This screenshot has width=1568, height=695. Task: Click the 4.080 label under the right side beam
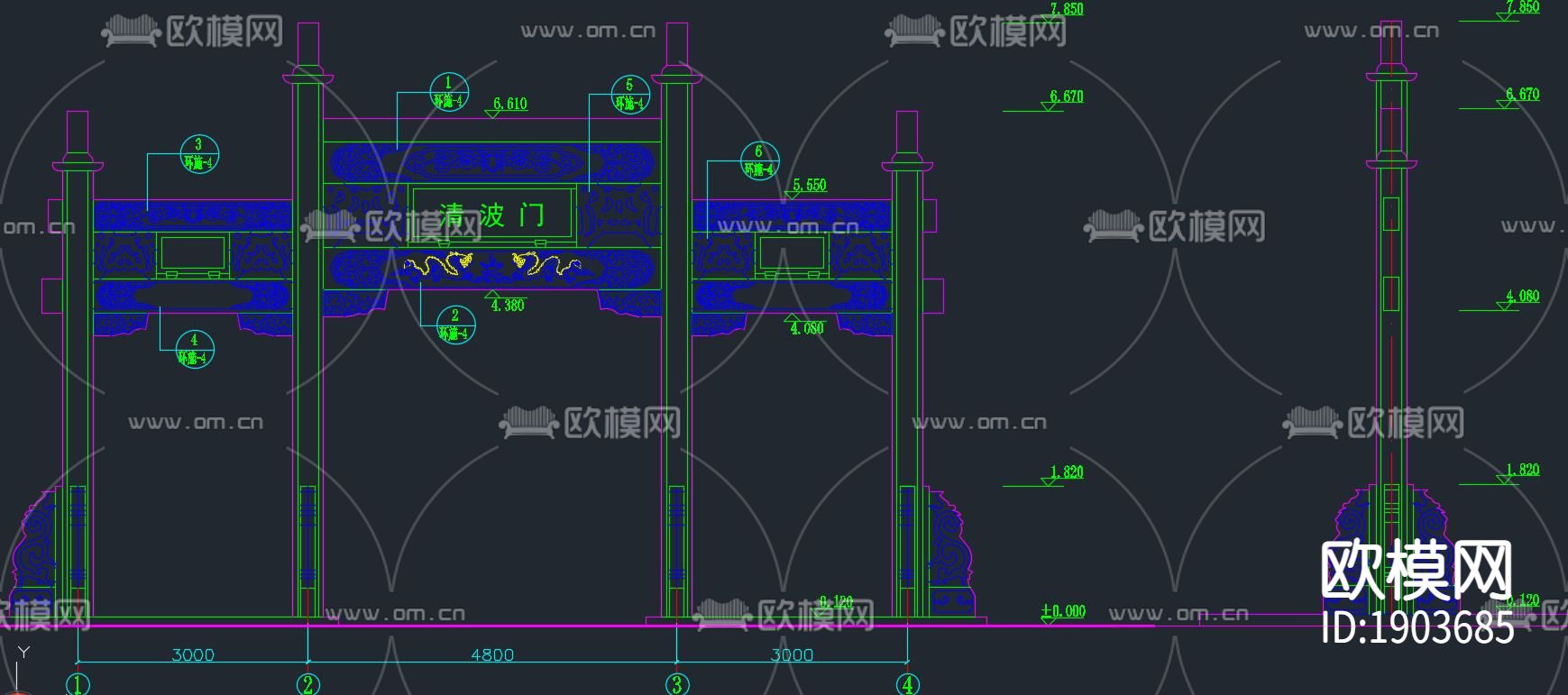807,328
